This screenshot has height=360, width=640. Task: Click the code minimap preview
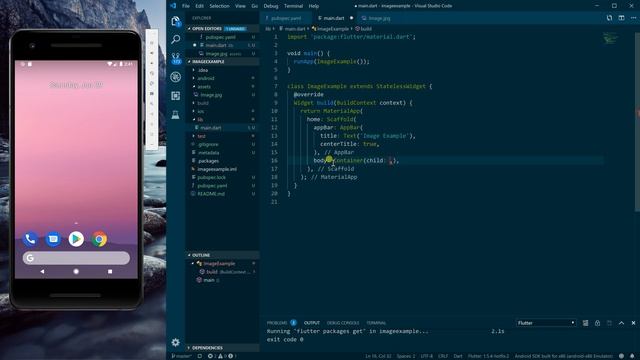[x=610, y=39]
